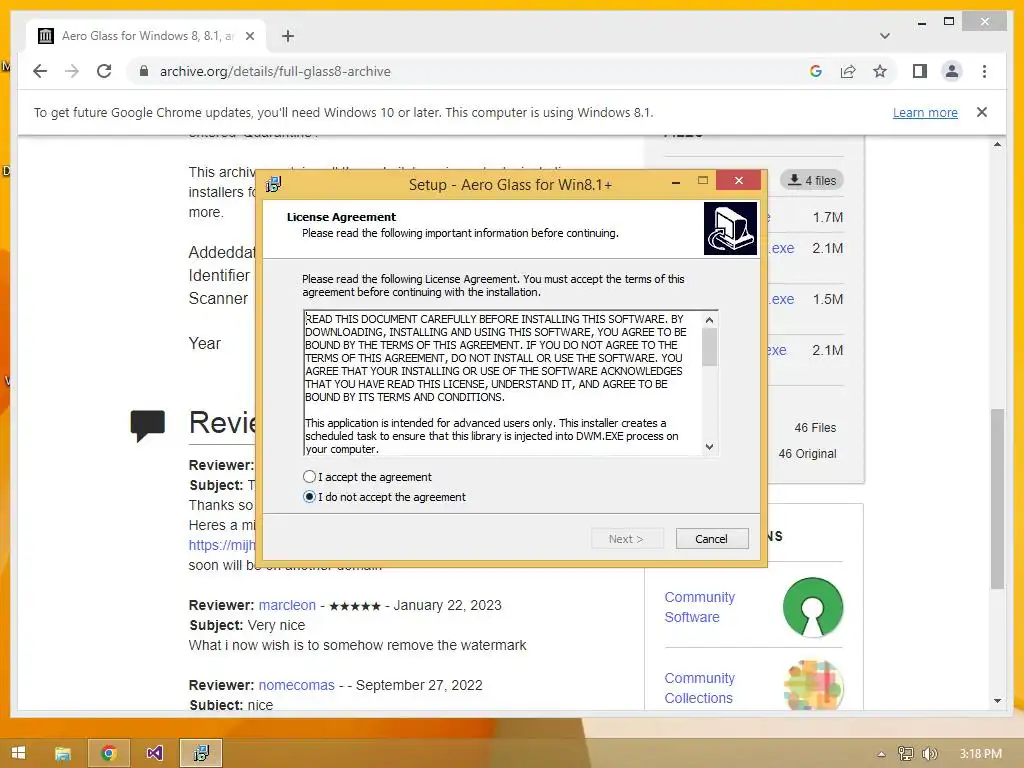The image size is (1024, 768).
Task: Click the Reviews speech bubble icon
Action: (x=148, y=425)
